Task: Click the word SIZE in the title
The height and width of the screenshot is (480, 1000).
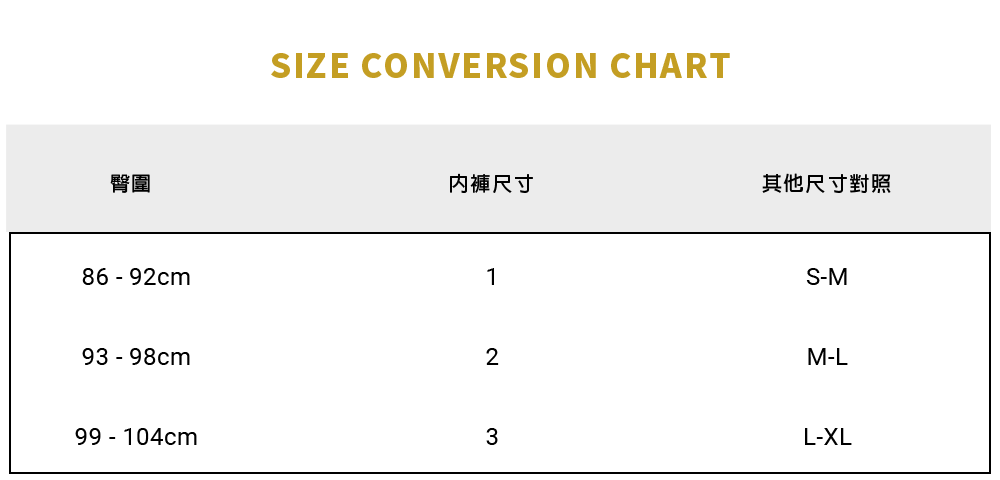Action: 310,66
